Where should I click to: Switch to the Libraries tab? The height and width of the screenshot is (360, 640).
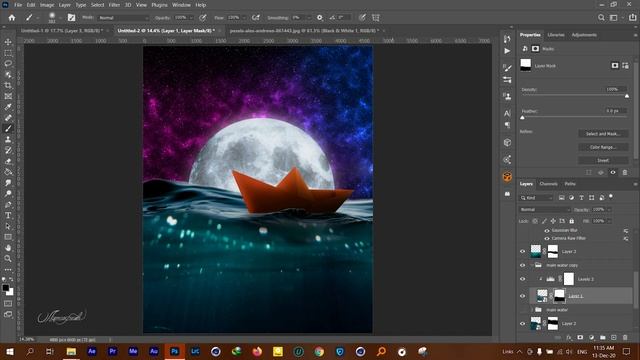(556, 35)
